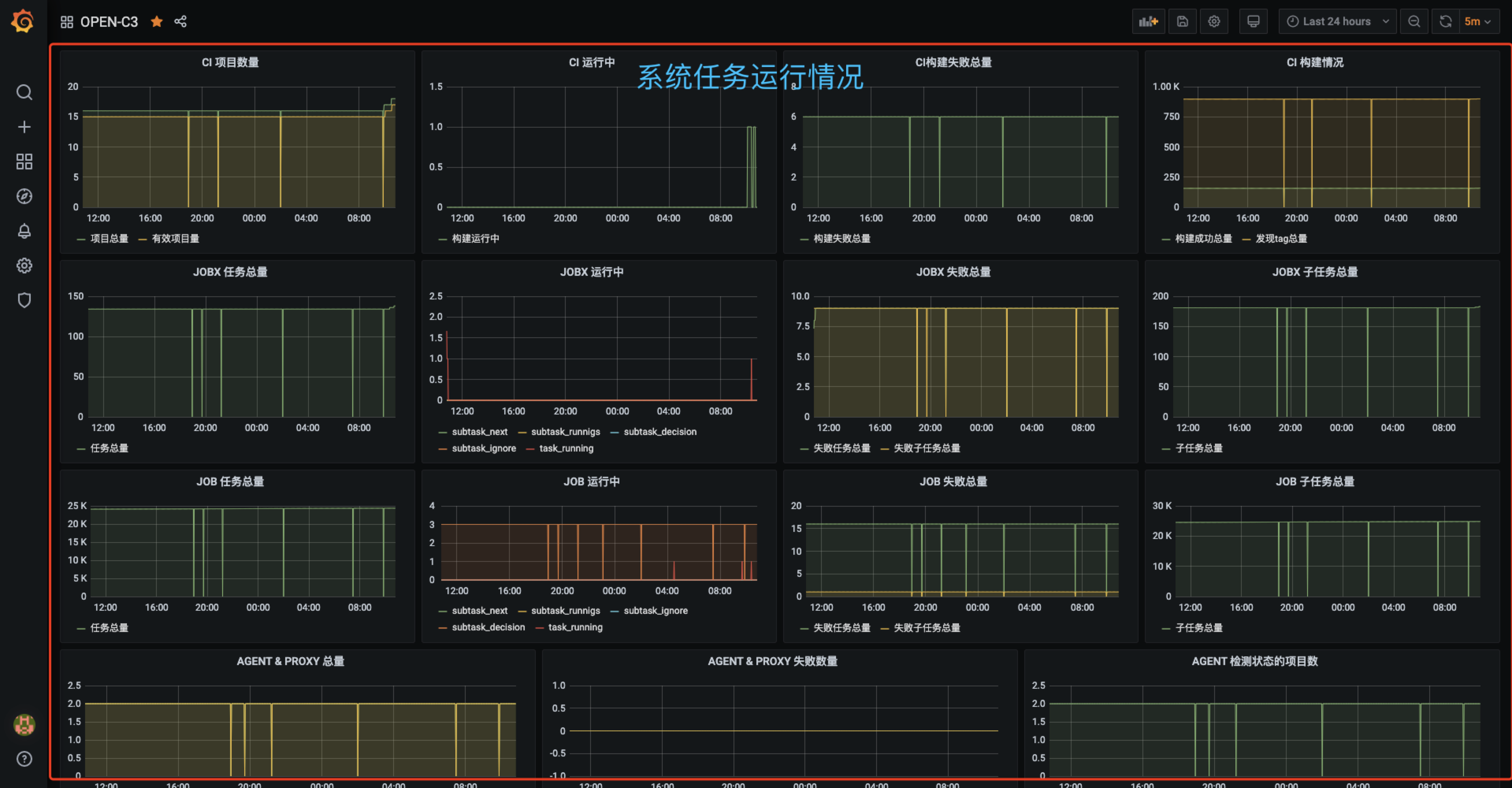Toggle 子任务总量 legend in JOBX 子任务总量

[1198, 448]
